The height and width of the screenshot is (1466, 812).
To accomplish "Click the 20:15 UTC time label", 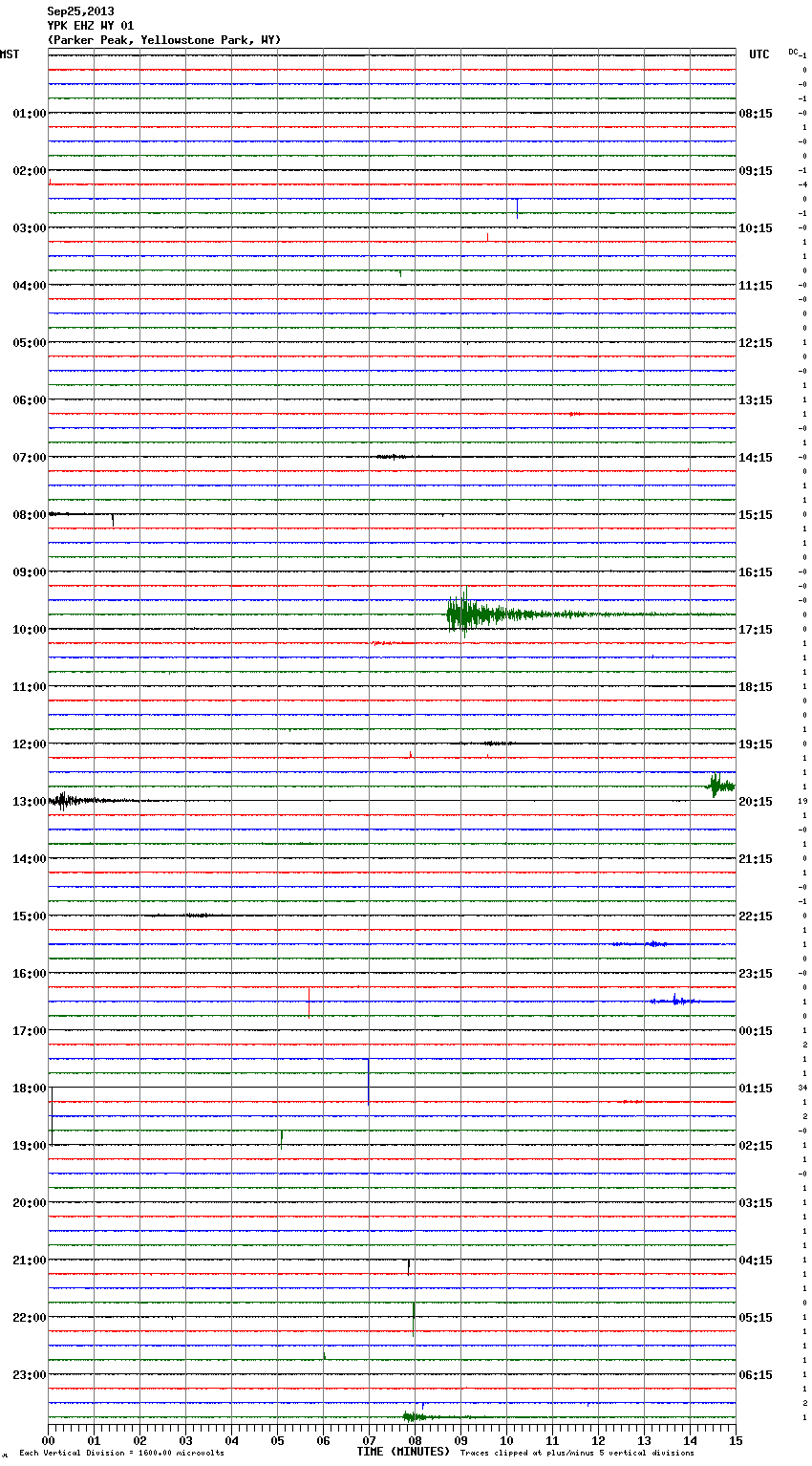I will [756, 802].
